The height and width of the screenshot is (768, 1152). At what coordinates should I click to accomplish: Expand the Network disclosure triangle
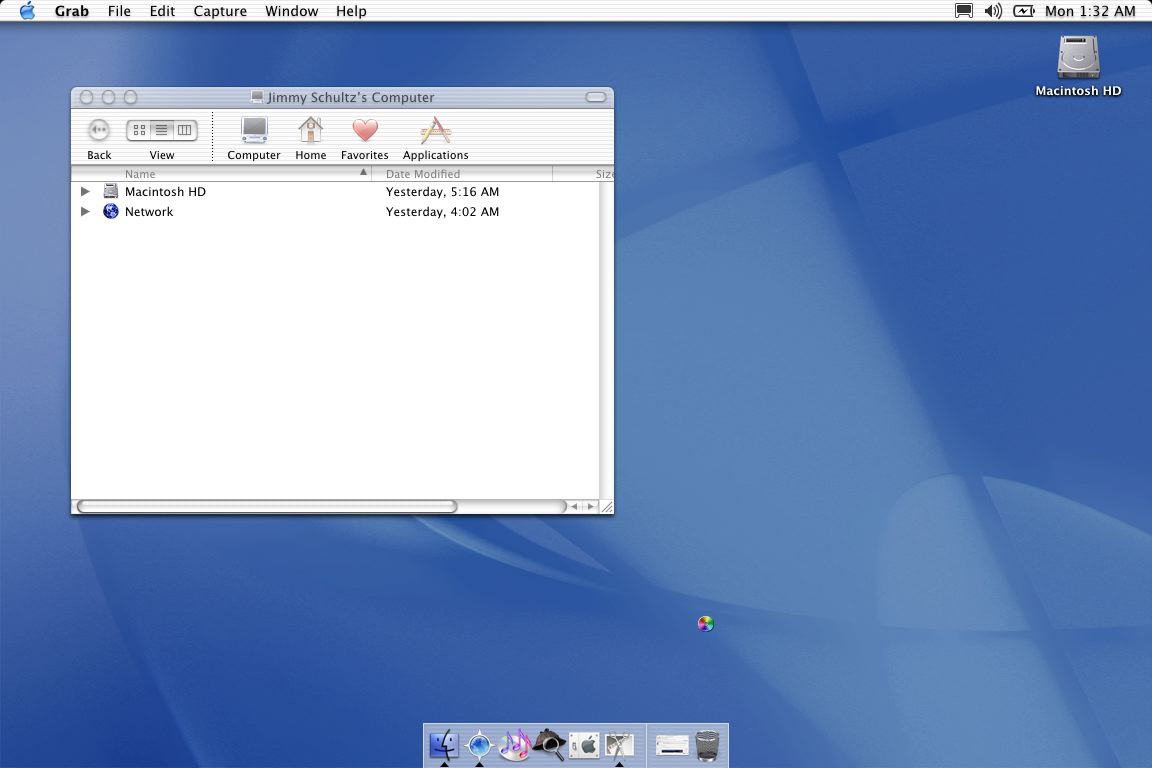coord(85,212)
